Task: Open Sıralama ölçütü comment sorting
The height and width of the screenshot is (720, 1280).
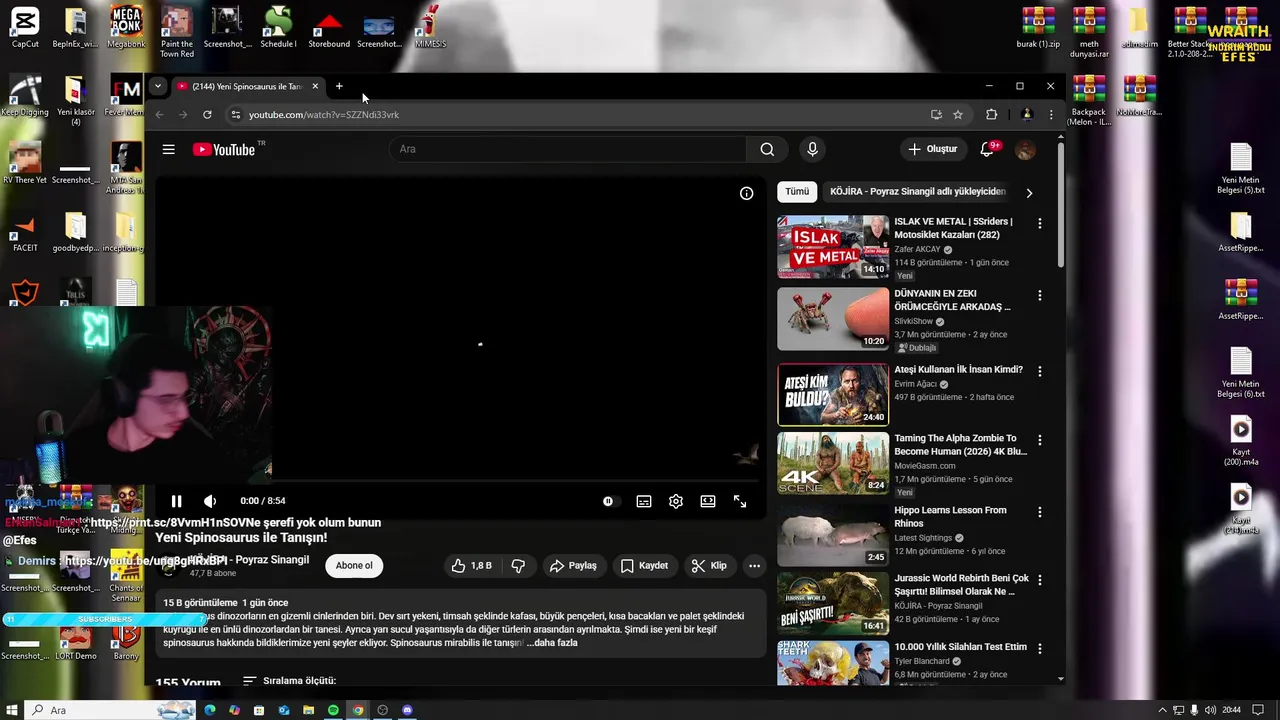Action: [x=289, y=681]
